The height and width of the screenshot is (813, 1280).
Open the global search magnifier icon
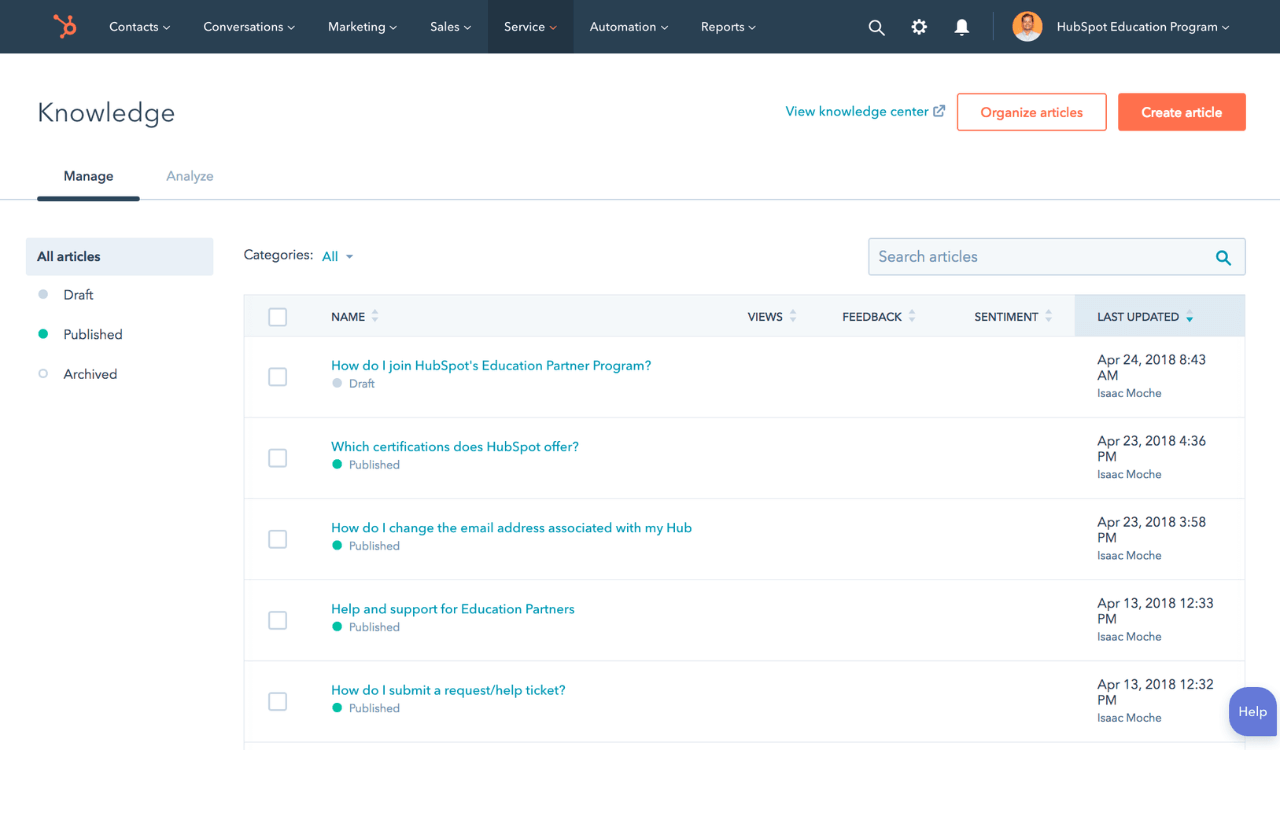(x=876, y=27)
